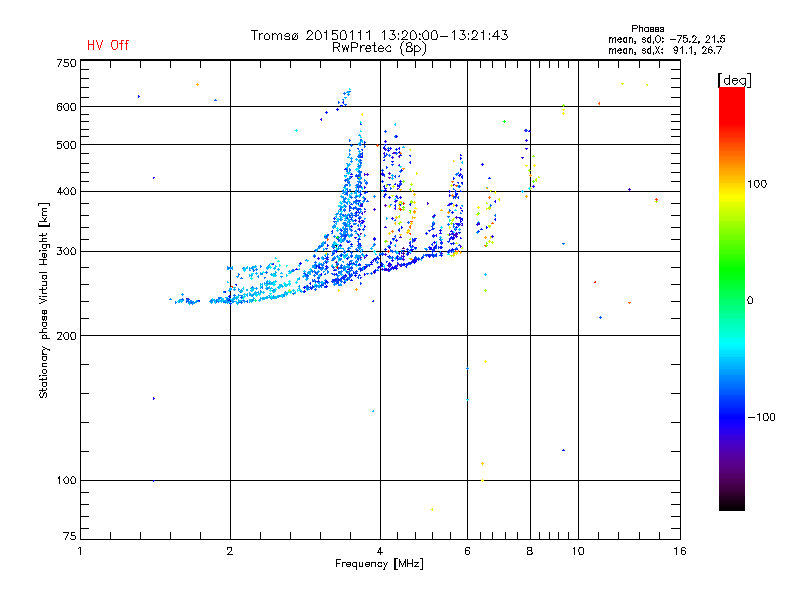Click the 'Phases' heading at top right
Screen dimensions: 800x600
[x=647, y=29]
